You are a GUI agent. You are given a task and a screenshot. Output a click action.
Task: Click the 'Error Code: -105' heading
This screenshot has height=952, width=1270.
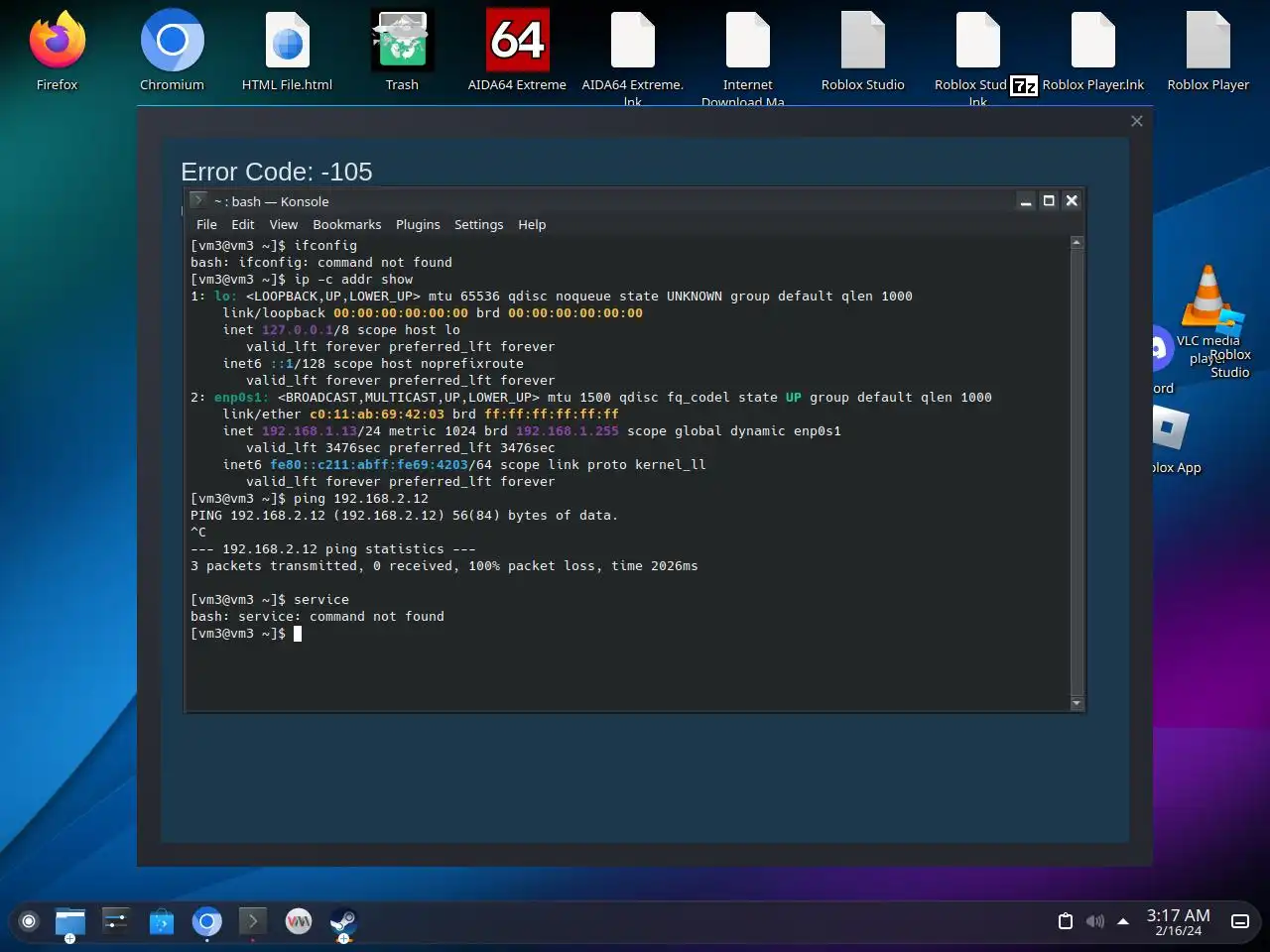pyautogui.click(x=277, y=172)
